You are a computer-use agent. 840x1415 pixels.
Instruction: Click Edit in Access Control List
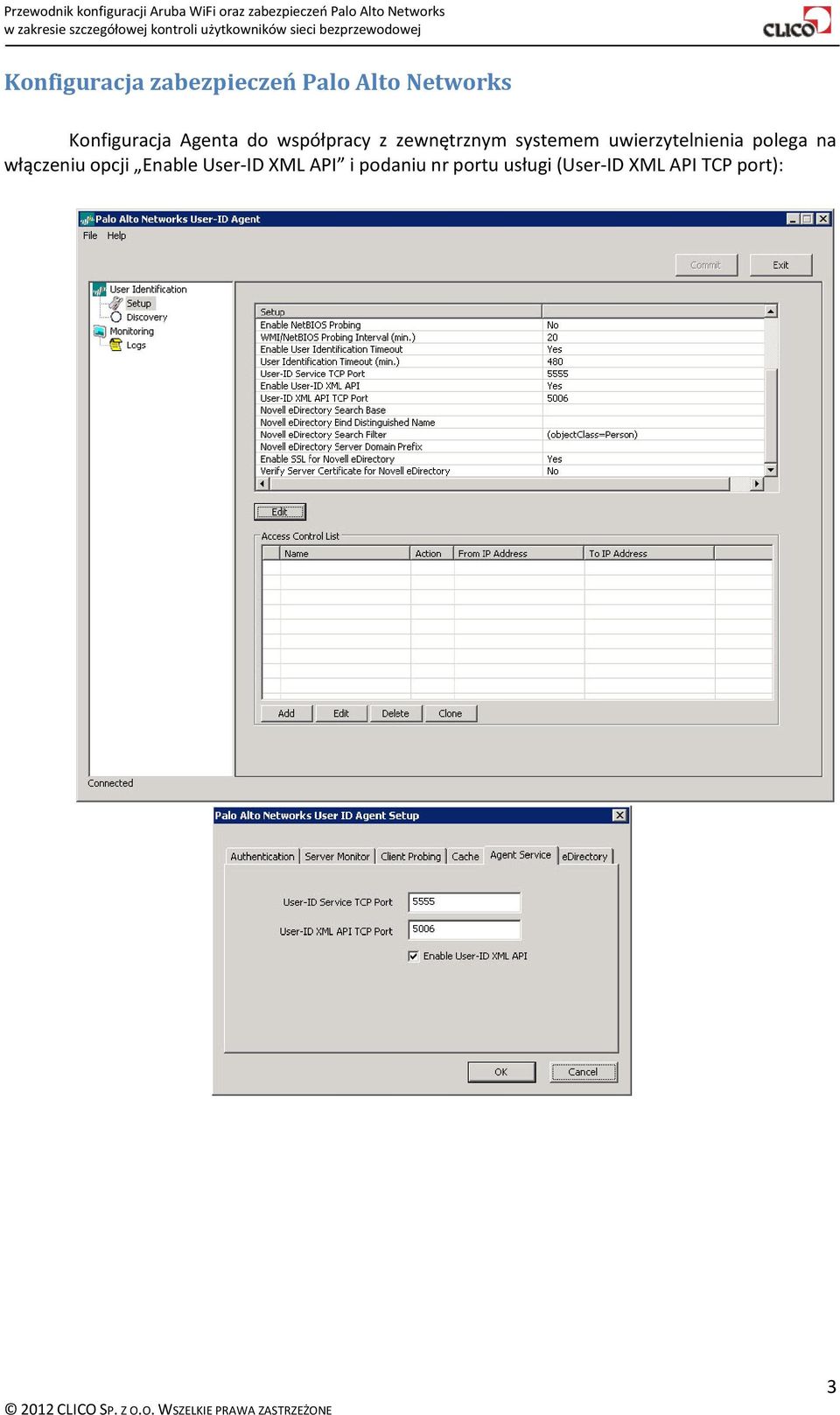point(341,714)
